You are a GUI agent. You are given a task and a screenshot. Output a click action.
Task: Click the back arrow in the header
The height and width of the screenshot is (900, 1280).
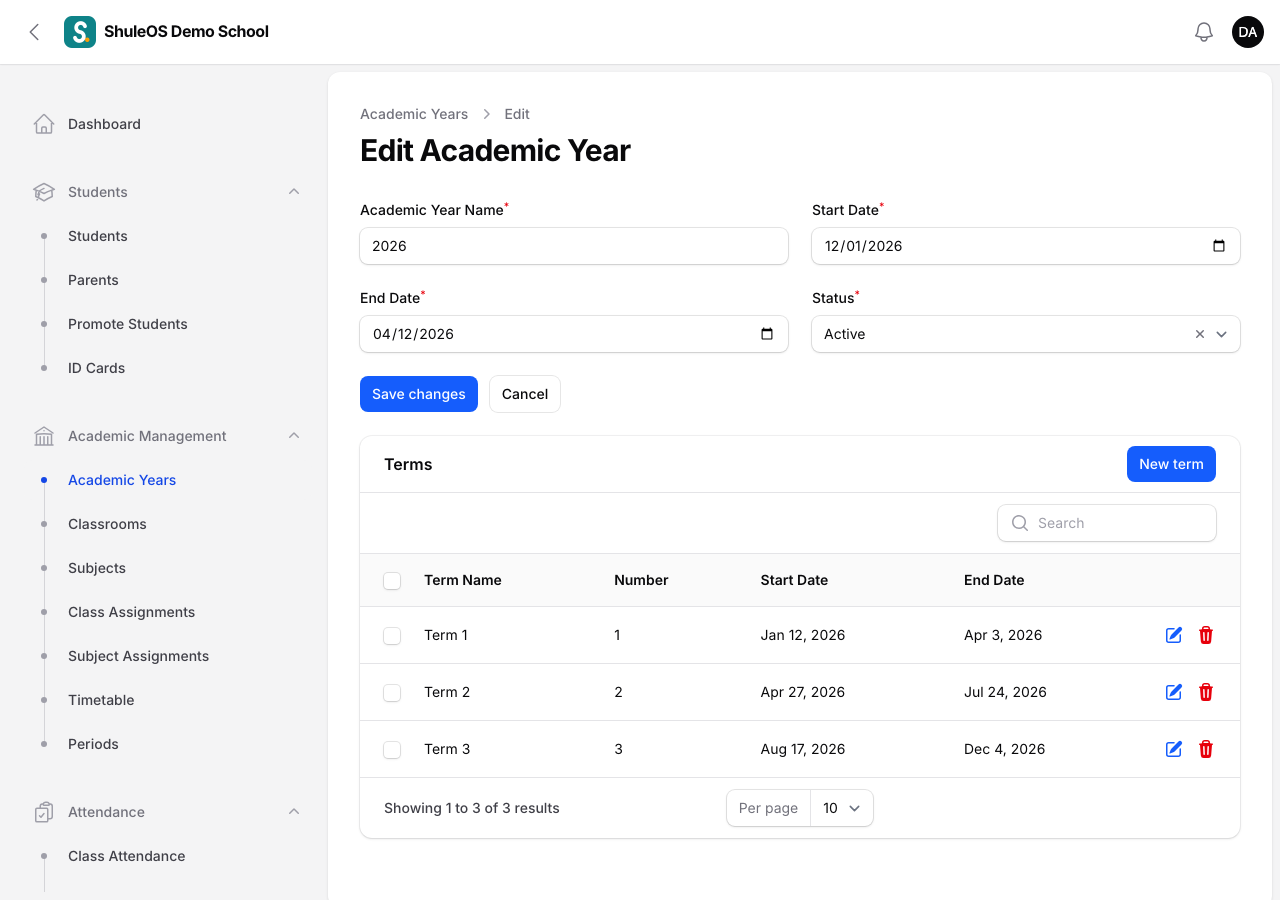pos(34,32)
